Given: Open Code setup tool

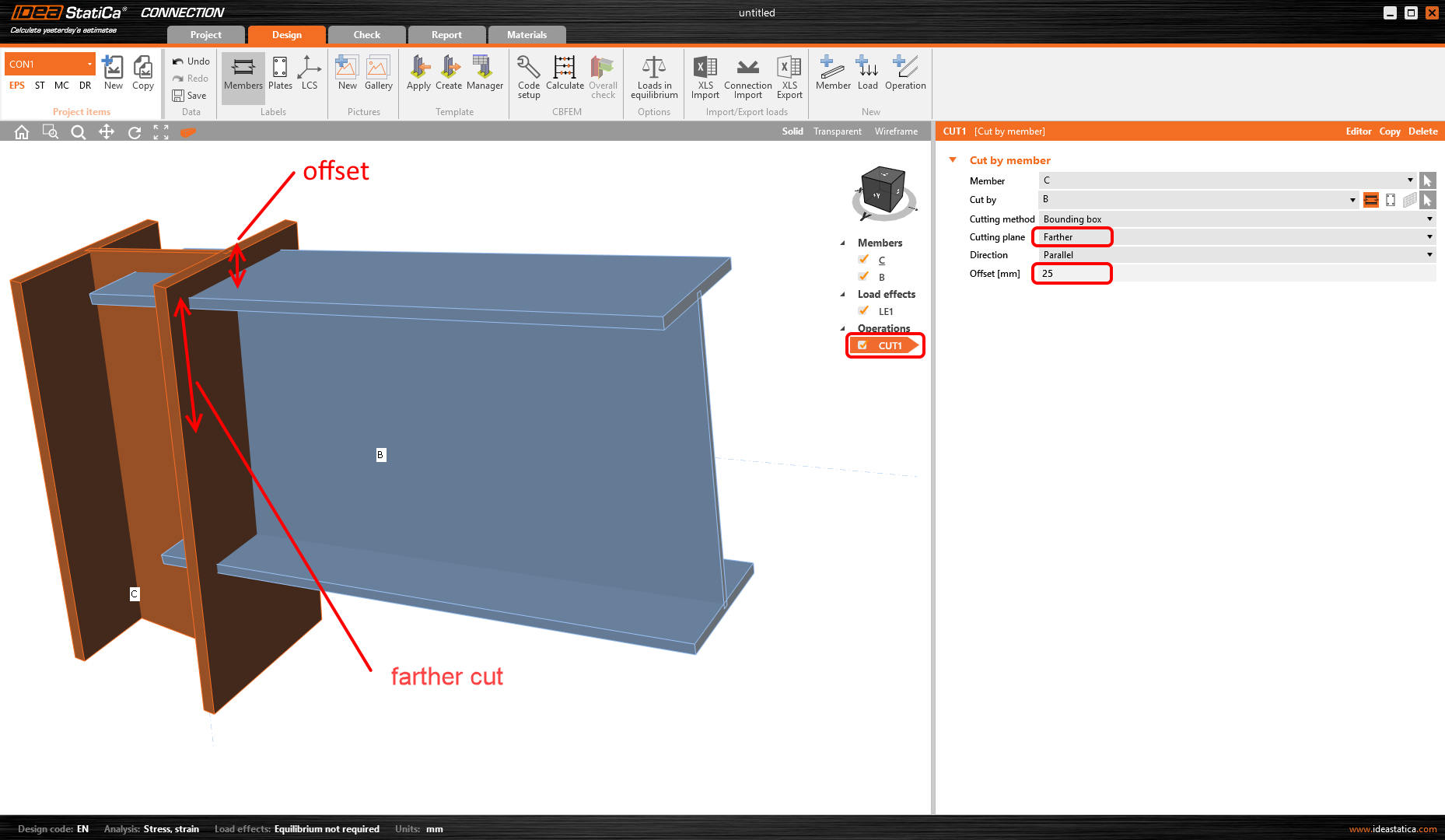Looking at the screenshot, I should click(529, 76).
